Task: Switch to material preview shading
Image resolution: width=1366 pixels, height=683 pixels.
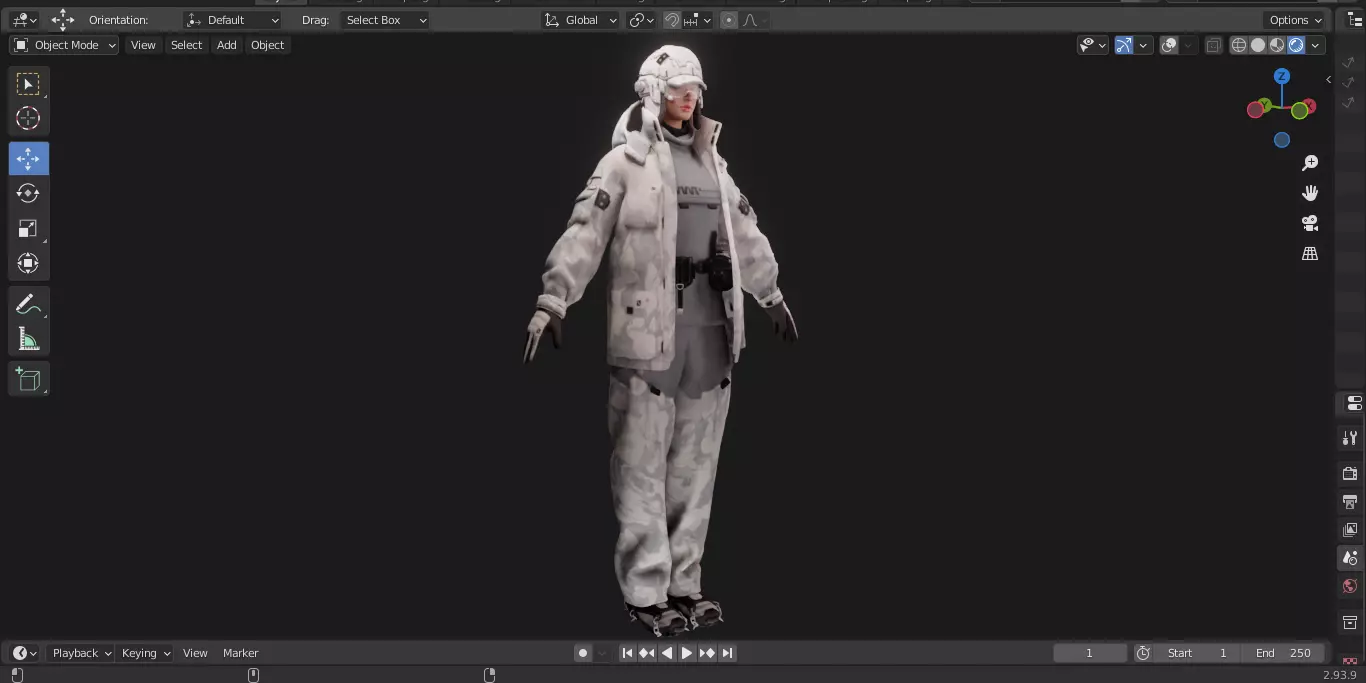Action: click(x=1277, y=45)
